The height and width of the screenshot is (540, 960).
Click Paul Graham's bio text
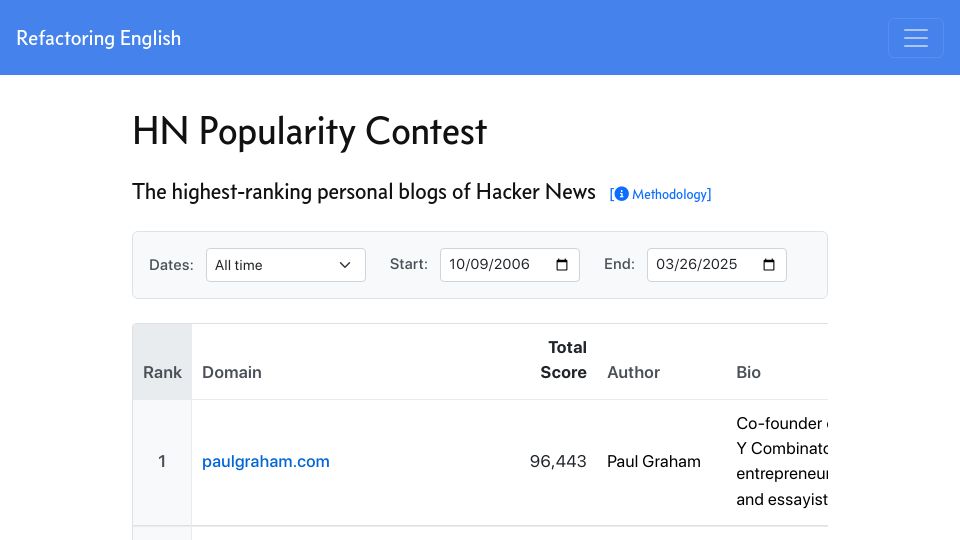click(x=782, y=461)
